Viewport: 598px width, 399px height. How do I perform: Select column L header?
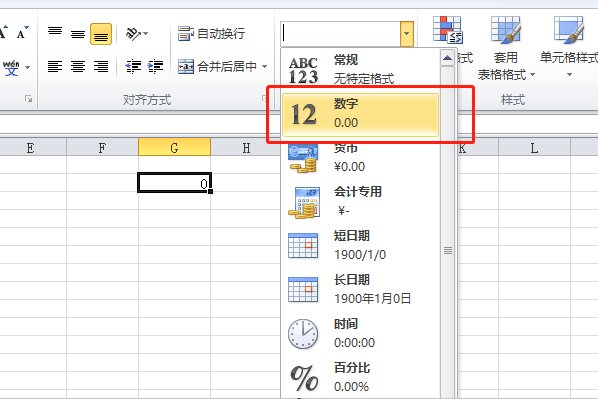(x=534, y=147)
